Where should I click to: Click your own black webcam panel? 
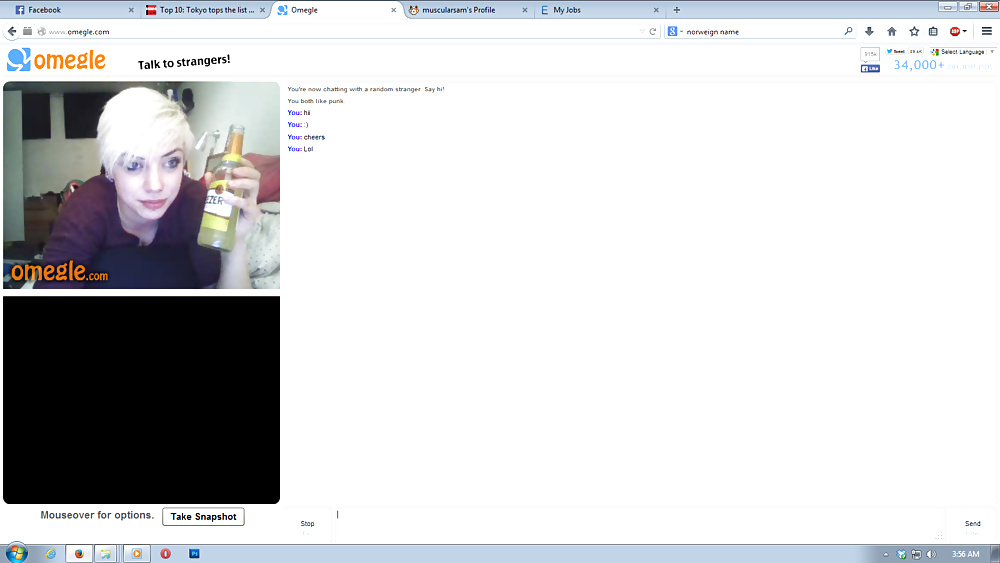(142, 400)
